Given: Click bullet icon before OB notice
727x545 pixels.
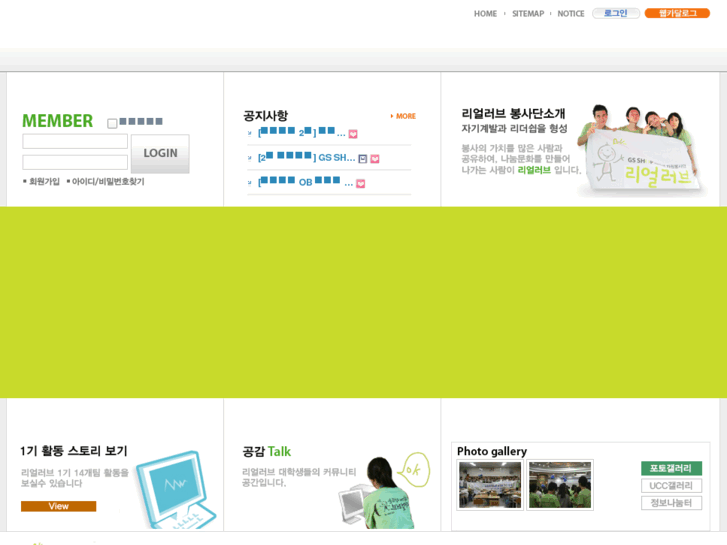Looking at the screenshot, I should [249, 183].
